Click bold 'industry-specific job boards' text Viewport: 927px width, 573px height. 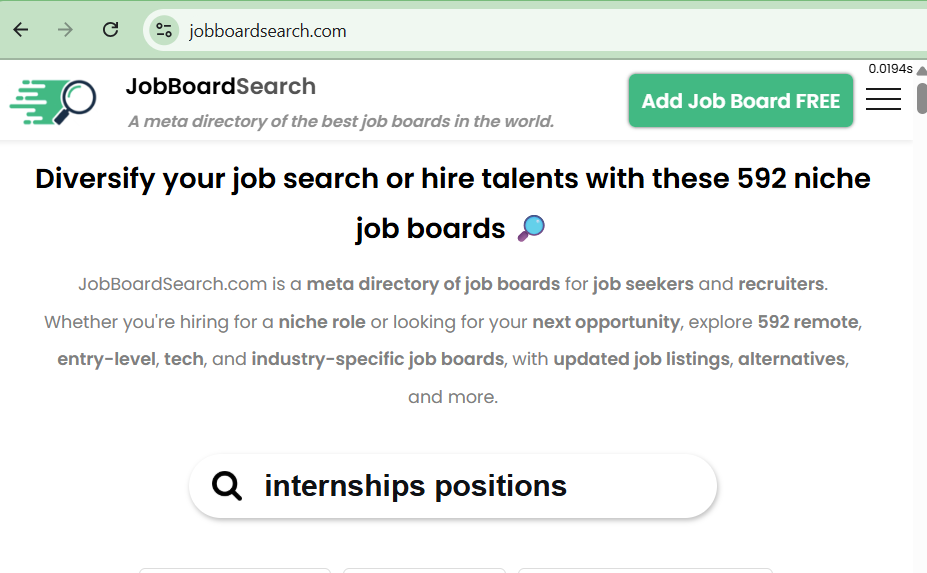(378, 359)
